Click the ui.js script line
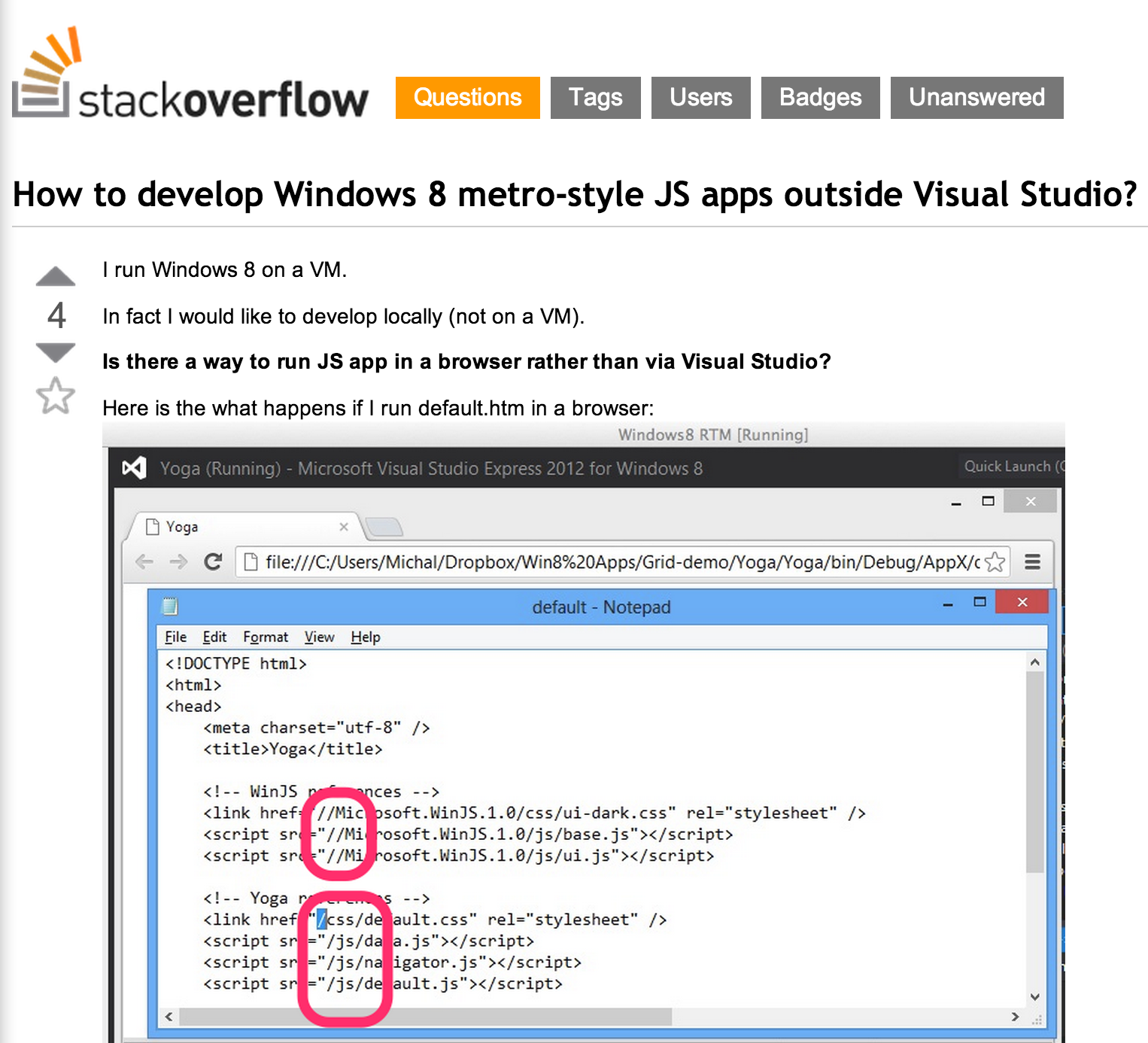 click(x=459, y=856)
